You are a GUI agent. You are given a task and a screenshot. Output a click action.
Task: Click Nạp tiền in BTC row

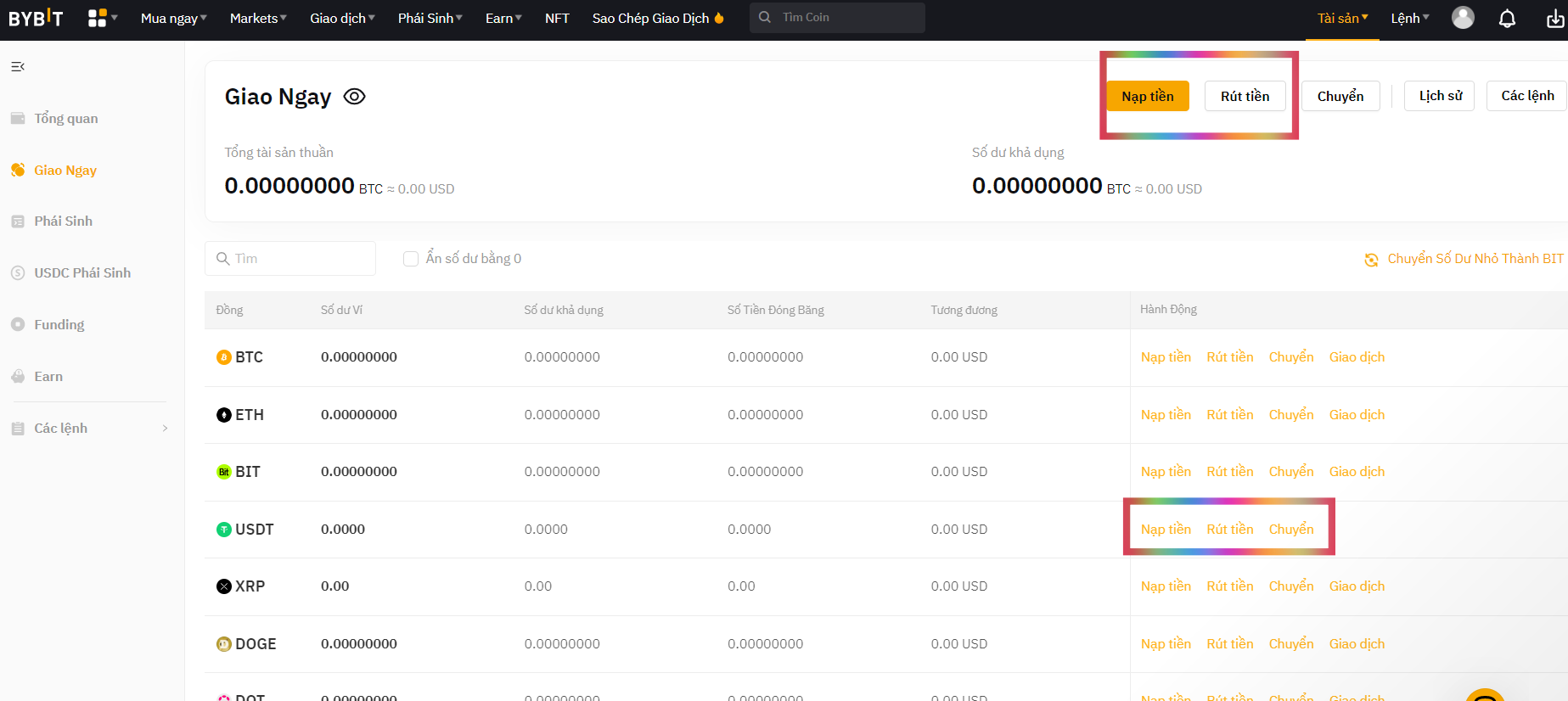1166,357
